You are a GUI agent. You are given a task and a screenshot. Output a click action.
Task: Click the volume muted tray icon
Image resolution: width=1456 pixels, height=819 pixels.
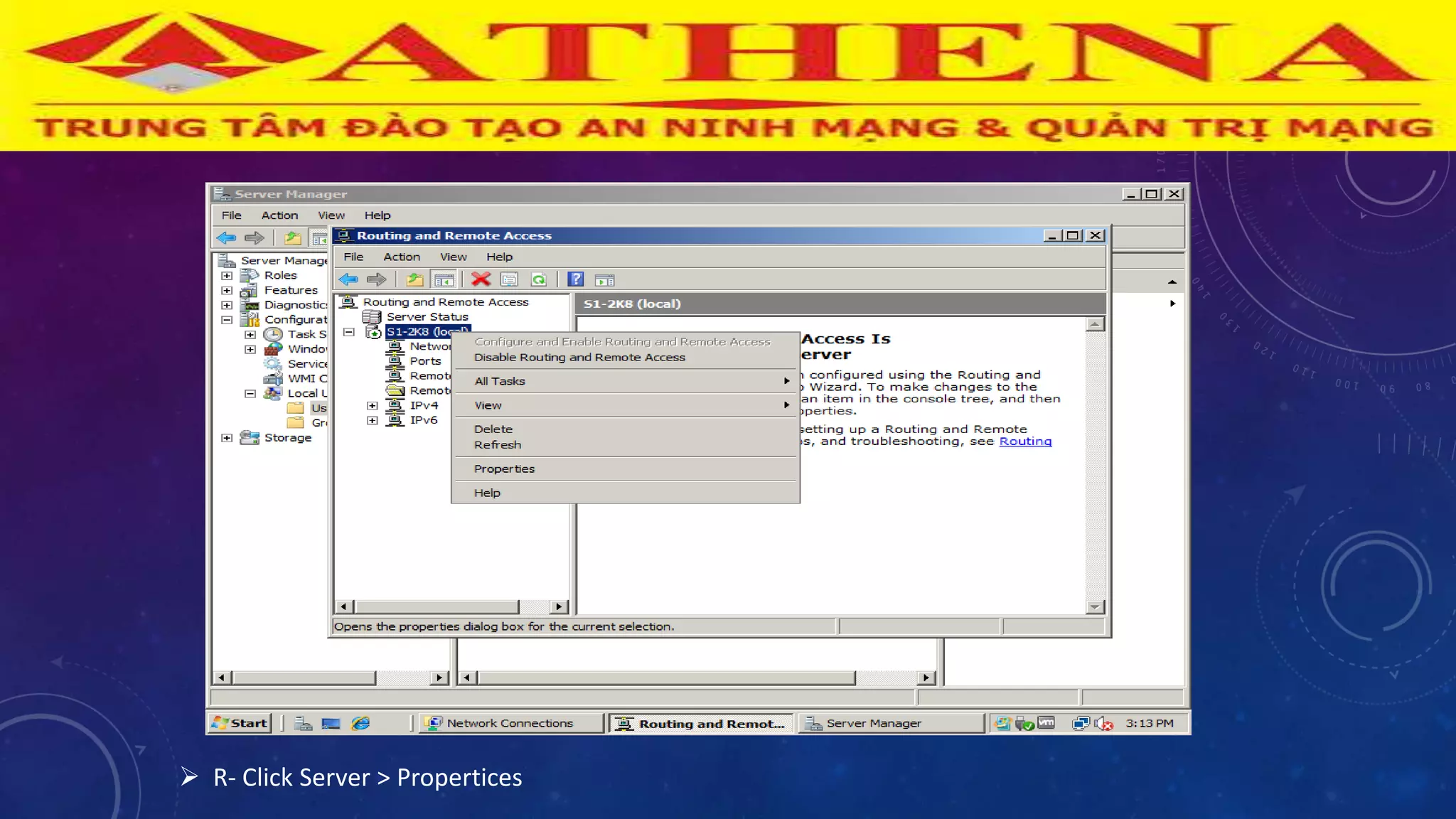[1103, 723]
